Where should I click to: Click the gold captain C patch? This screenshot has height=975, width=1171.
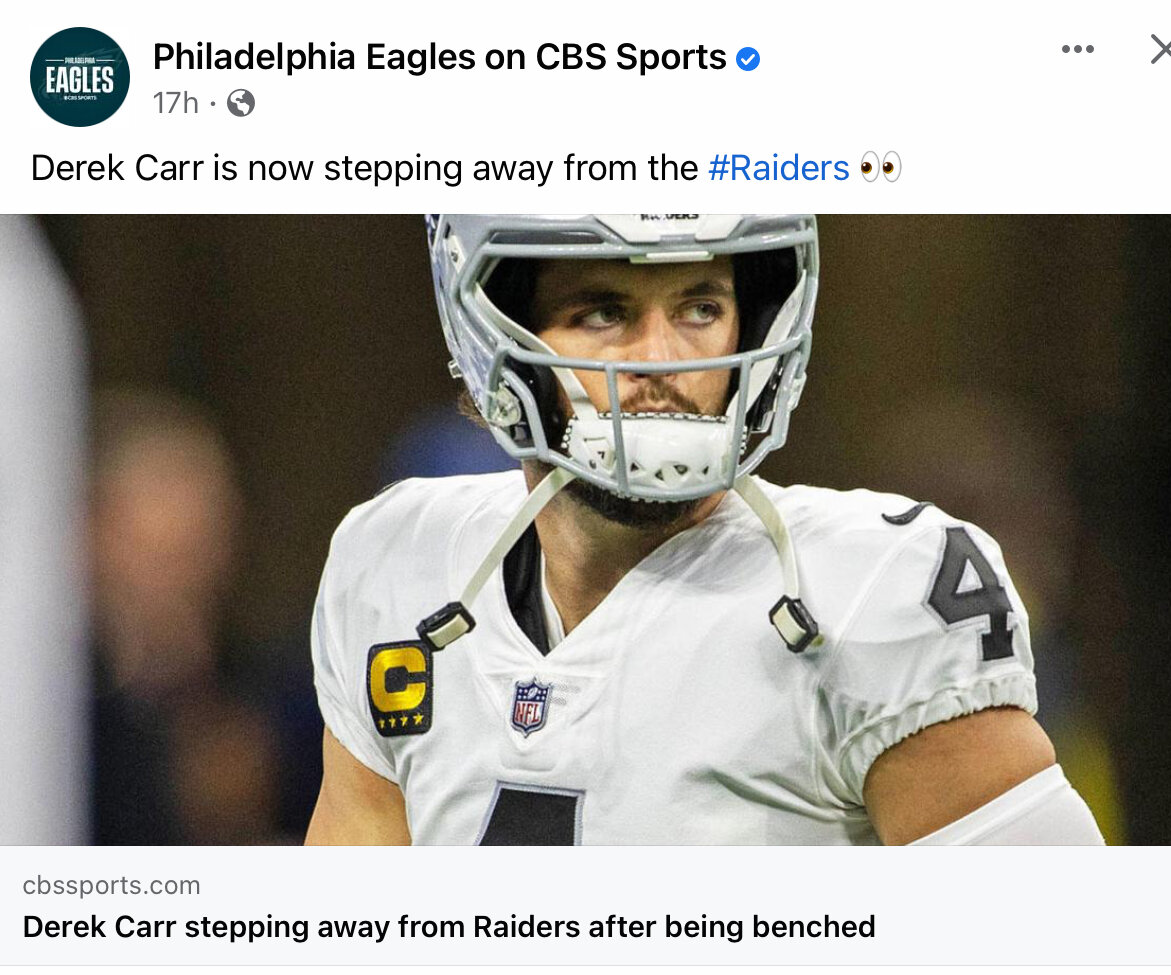[x=400, y=688]
